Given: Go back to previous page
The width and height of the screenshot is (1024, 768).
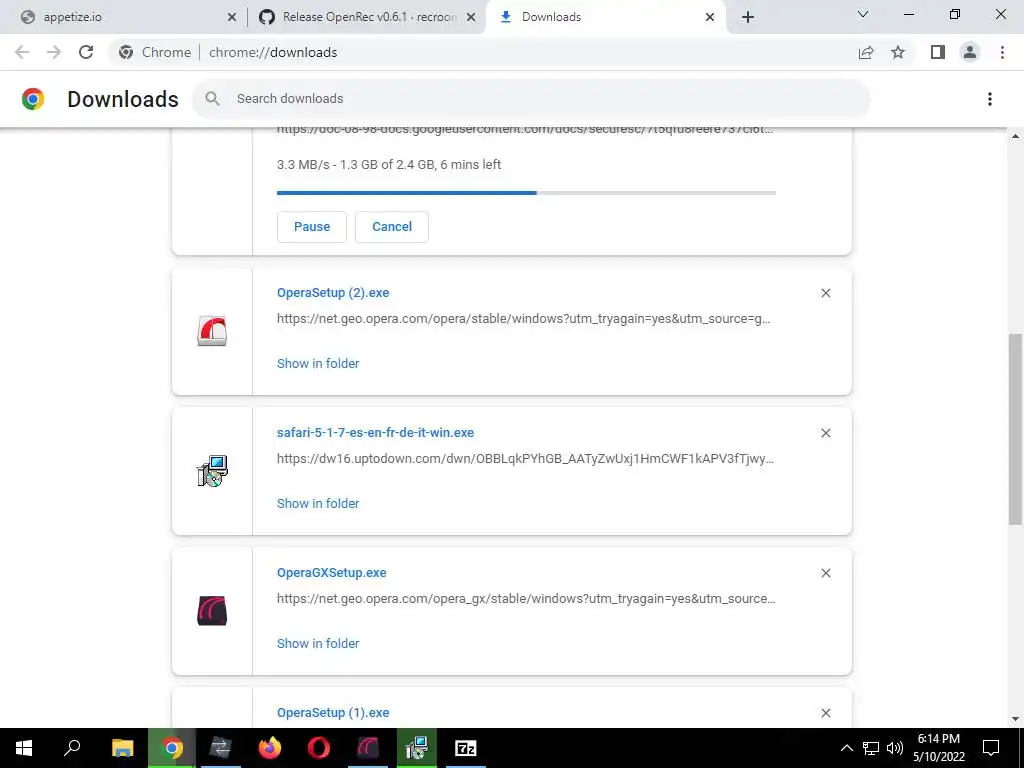Looking at the screenshot, I should click(22, 52).
